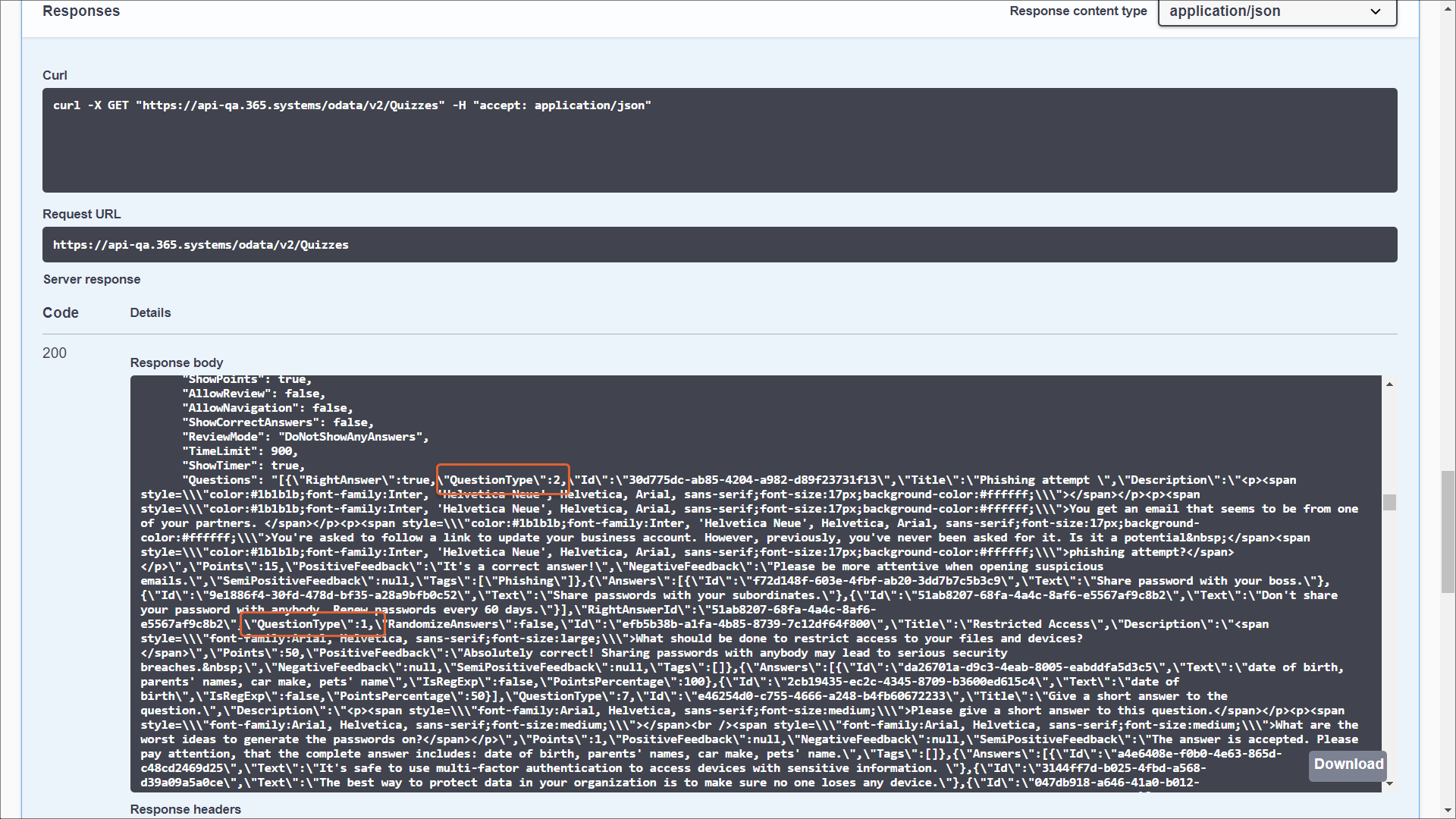Download the response body
The height and width of the screenshot is (819, 1456).
coord(1348,764)
